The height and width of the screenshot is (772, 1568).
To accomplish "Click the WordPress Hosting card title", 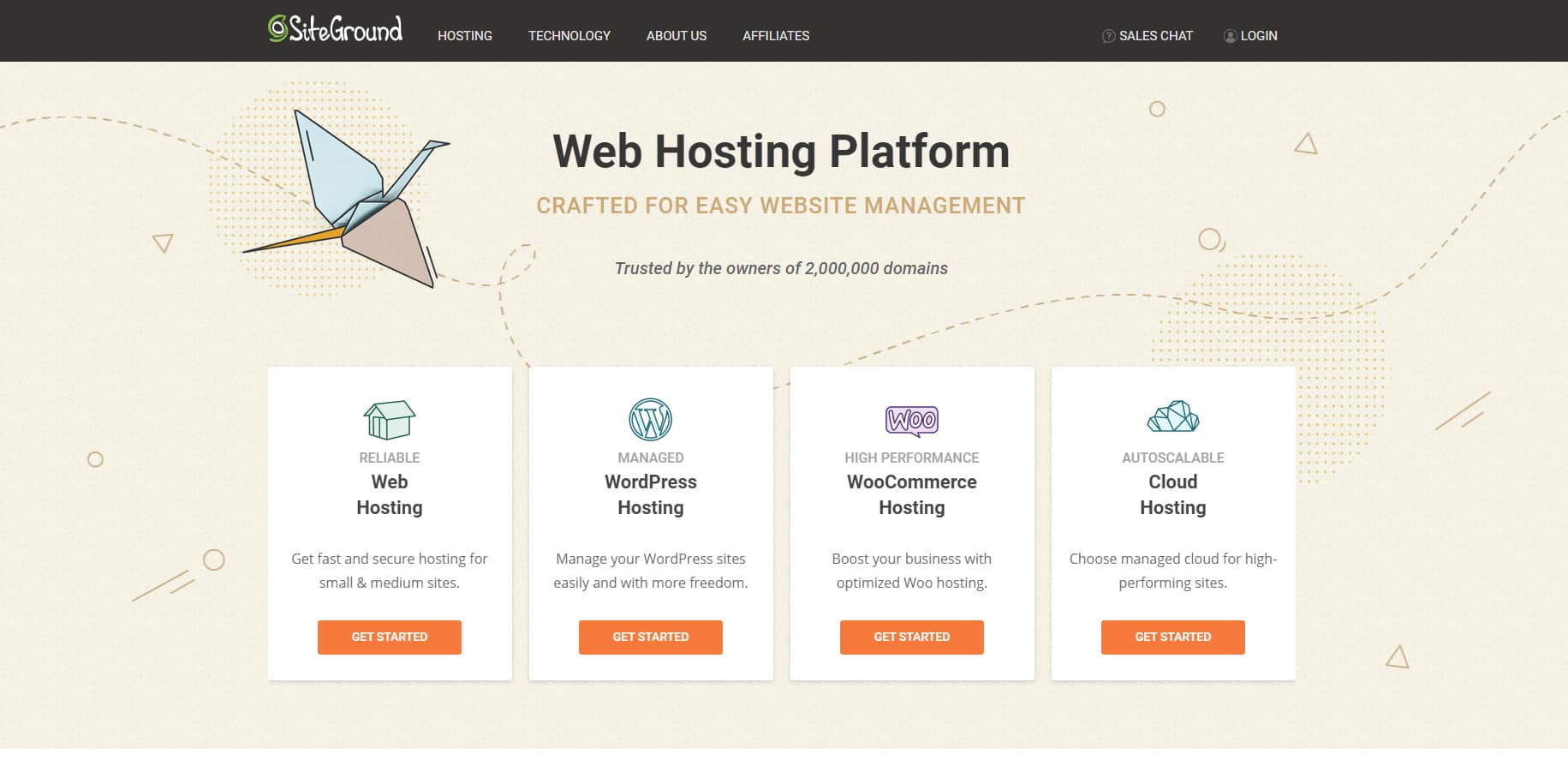I will tap(651, 494).
